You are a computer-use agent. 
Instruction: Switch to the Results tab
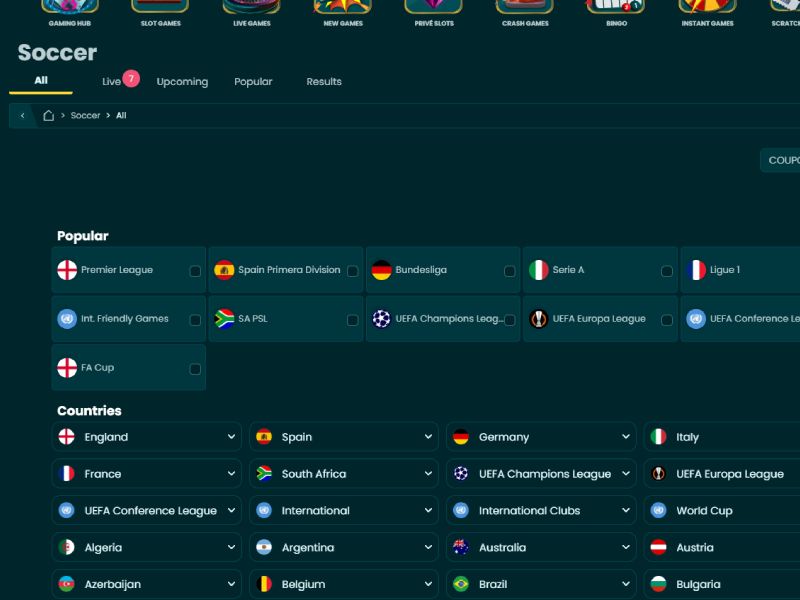click(324, 82)
